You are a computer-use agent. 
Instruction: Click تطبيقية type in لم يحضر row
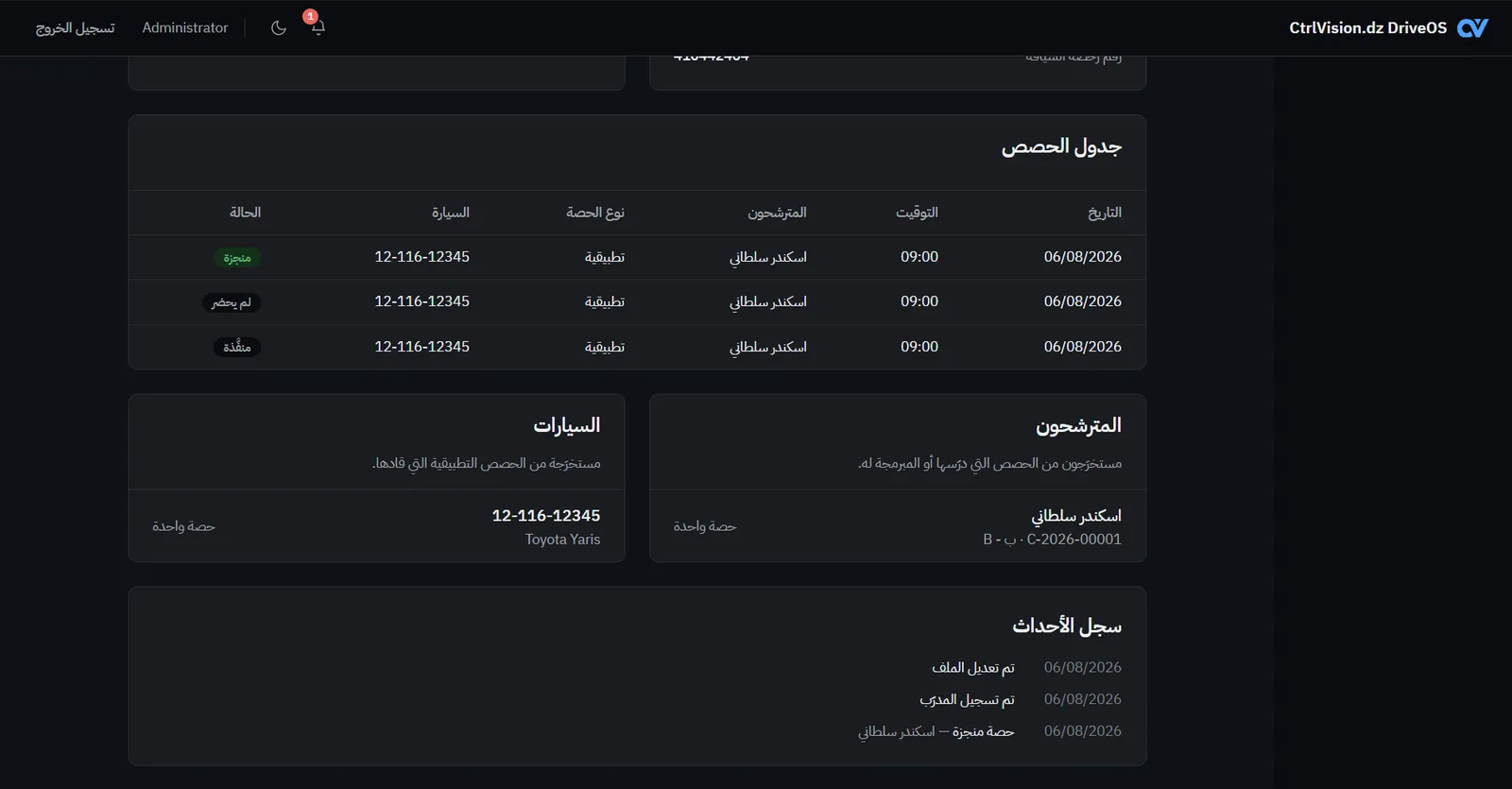[x=605, y=301]
